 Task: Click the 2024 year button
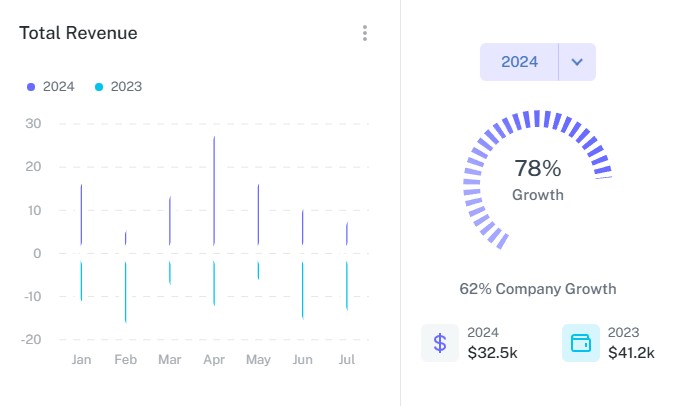click(520, 62)
